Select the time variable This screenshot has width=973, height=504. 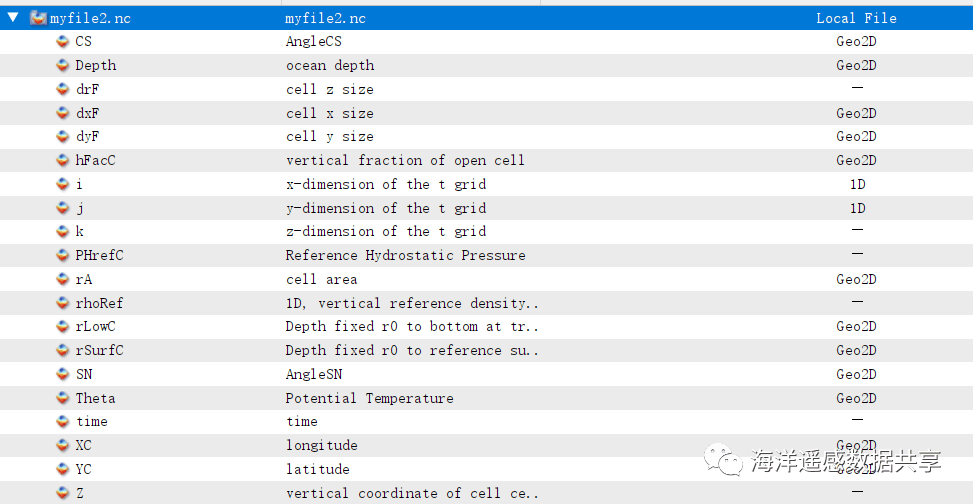point(91,422)
